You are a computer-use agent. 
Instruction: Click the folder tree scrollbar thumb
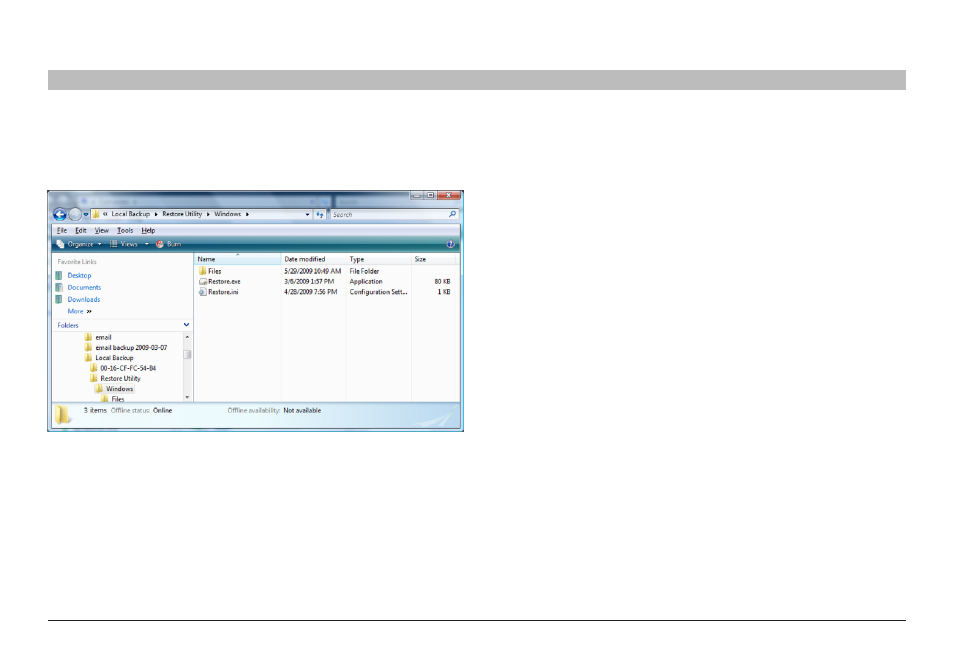point(187,354)
